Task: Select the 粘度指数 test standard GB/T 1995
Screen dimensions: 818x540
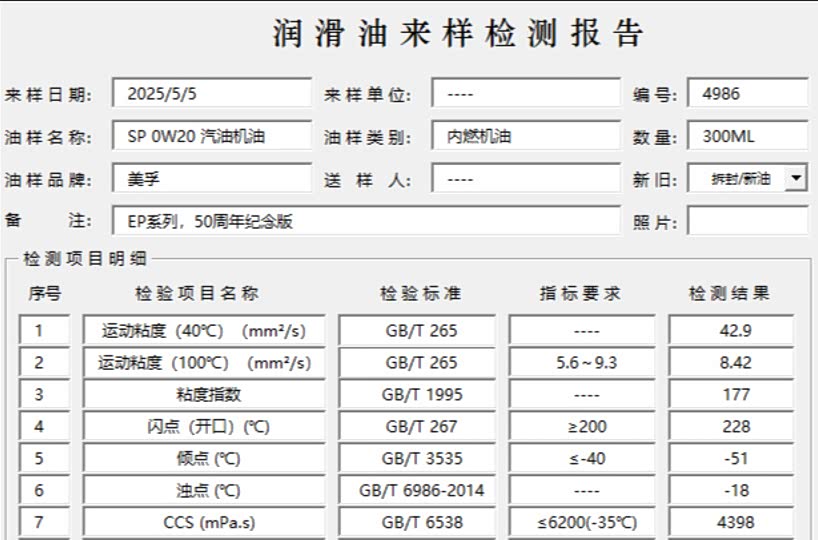Action: pyautogui.click(x=424, y=395)
